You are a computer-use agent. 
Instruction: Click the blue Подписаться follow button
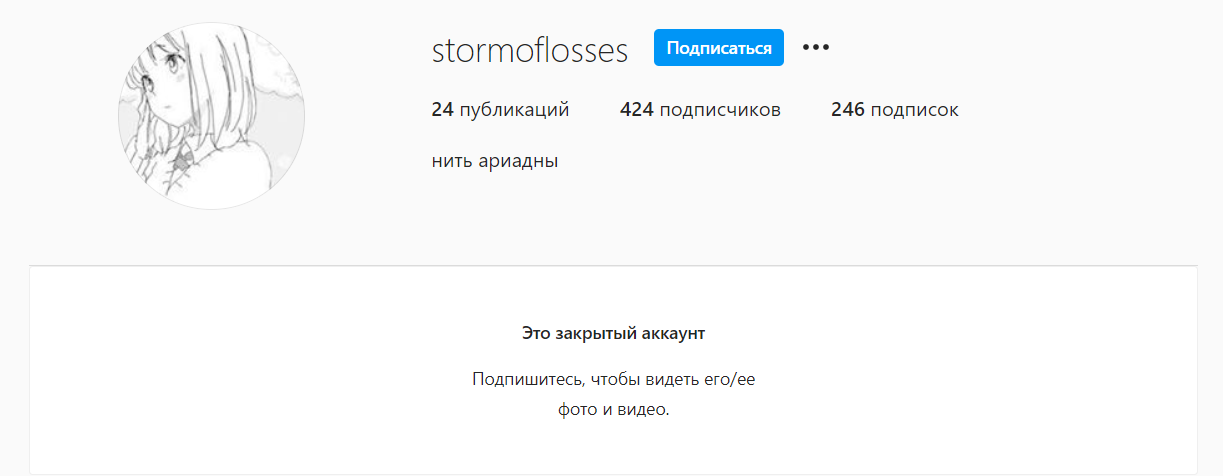(718, 48)
